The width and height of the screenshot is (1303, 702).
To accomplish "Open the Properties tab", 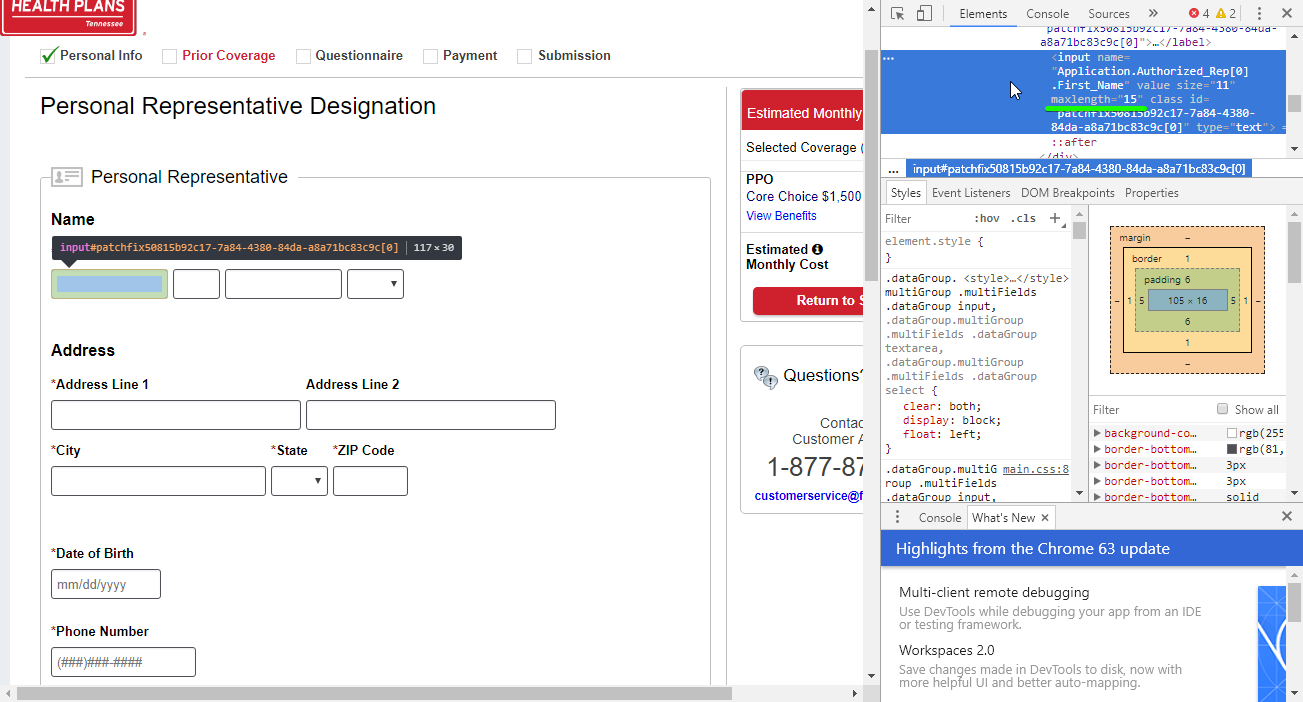I will pyautogui.click(x=1152, y=193).
